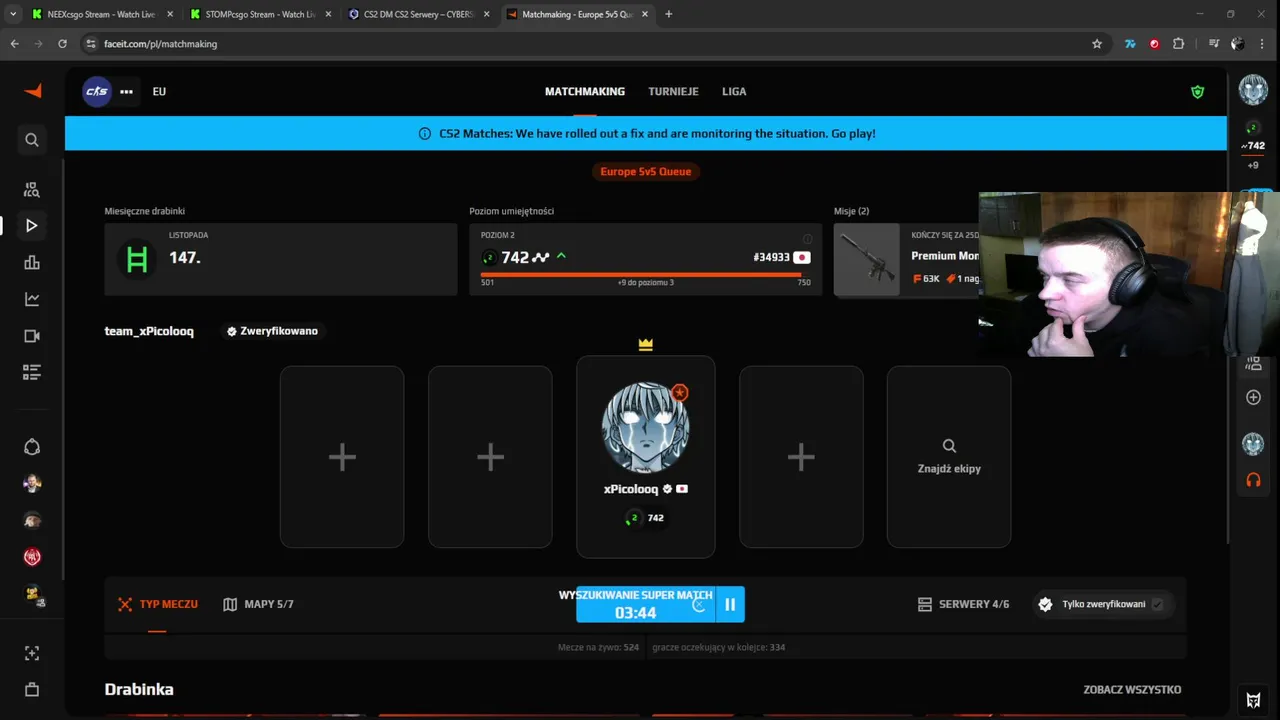Pause the super match search
This screenshot has width=1280, height=720.
(730, 604)
